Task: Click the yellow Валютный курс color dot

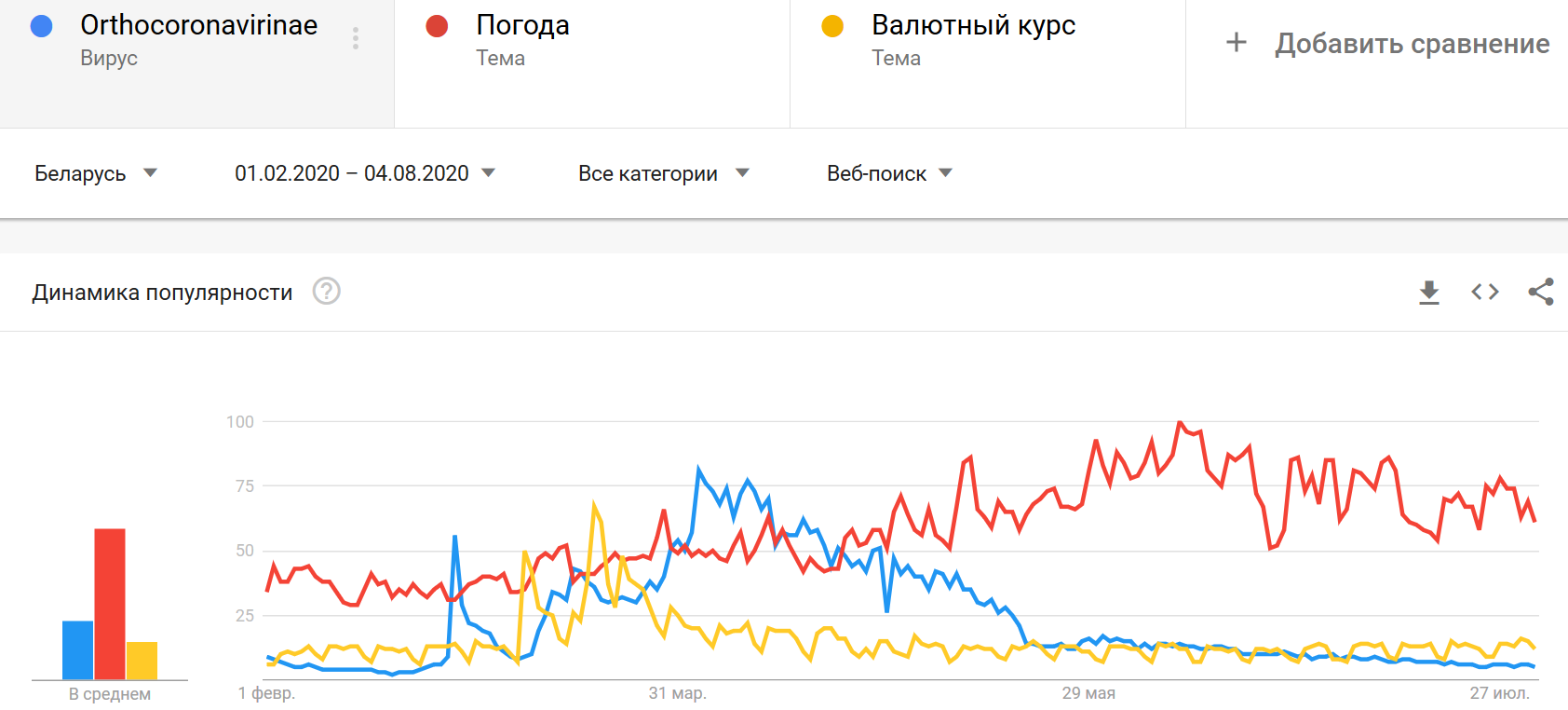Action: click(x=832, y=26)
